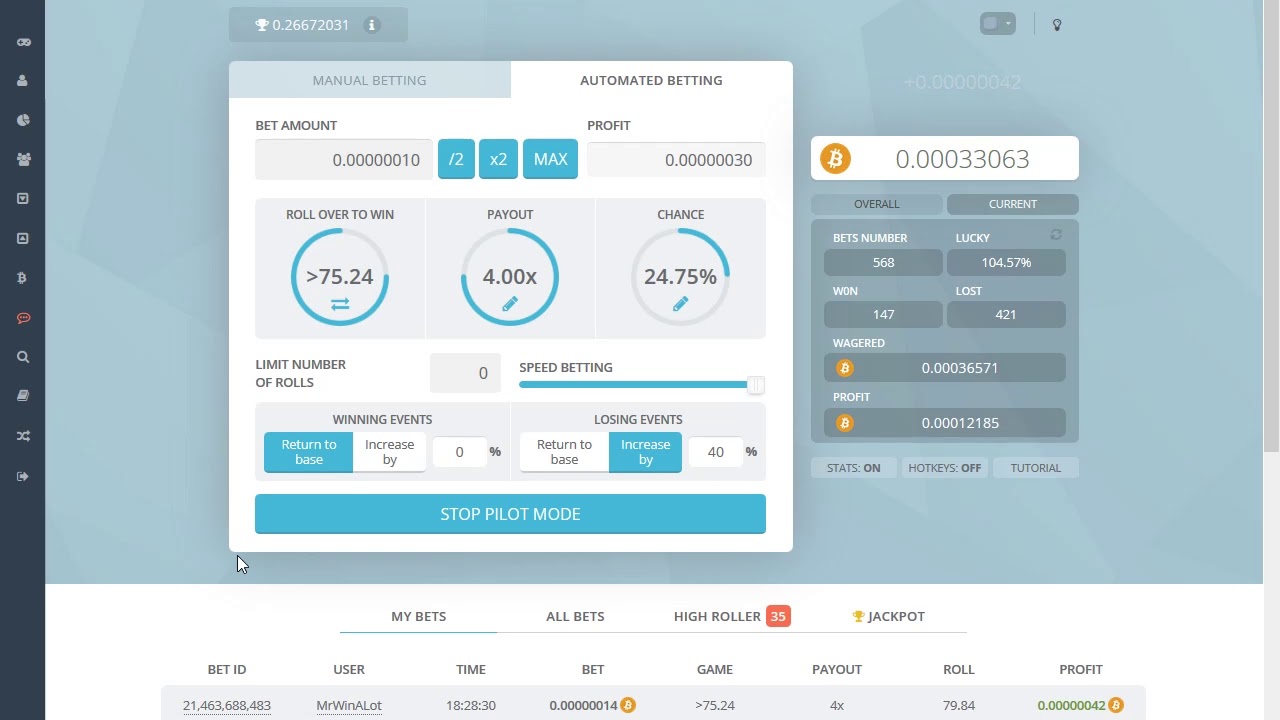Select losing events Return to base
The image size is (1280, 720).
coord(564,452)
